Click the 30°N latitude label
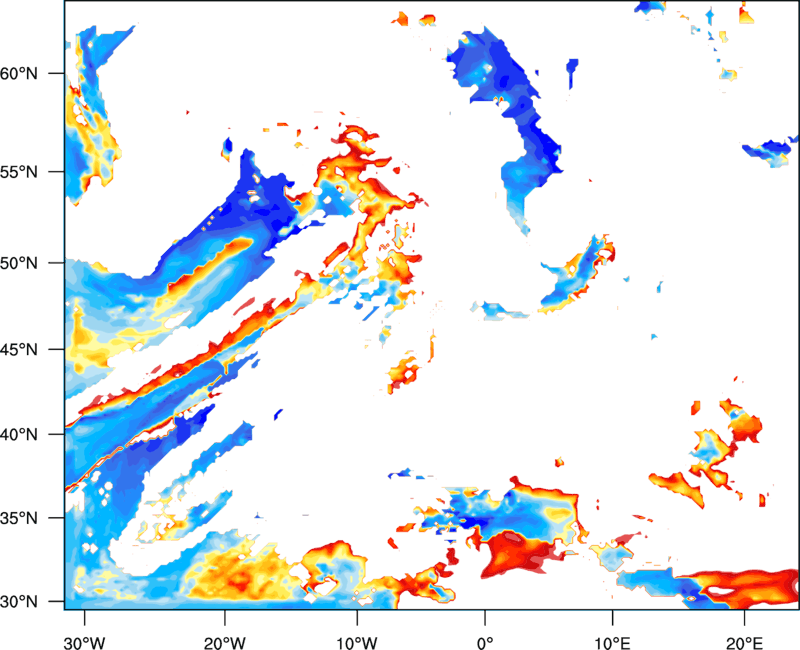This screenshot has width=800, height=650. coord(19,602)
